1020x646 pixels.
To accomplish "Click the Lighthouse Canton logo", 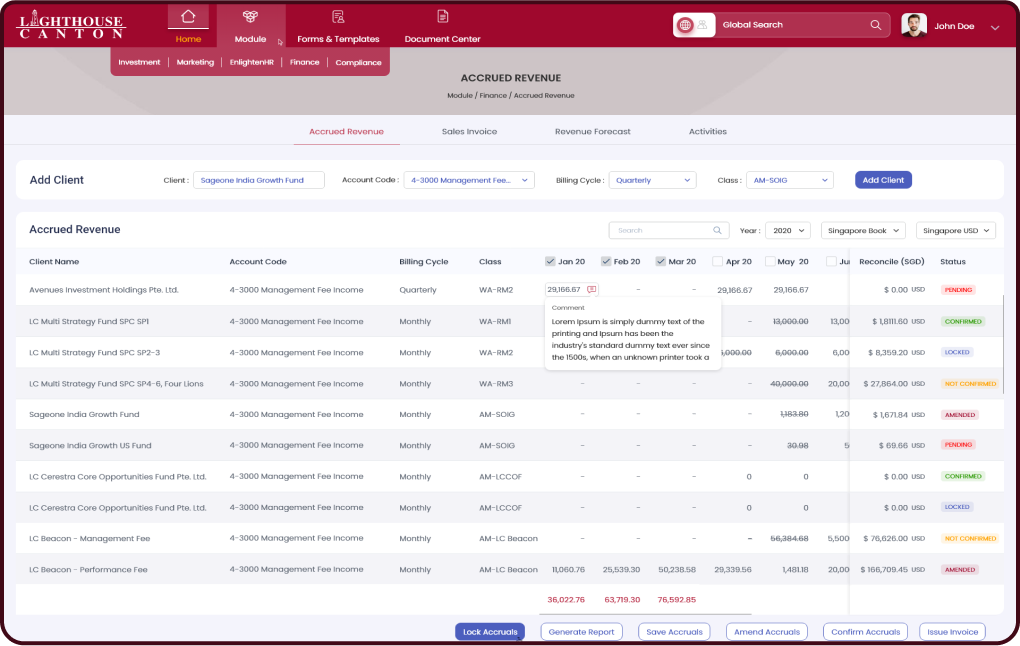I will pyautogui.click(x=70, y=25).
